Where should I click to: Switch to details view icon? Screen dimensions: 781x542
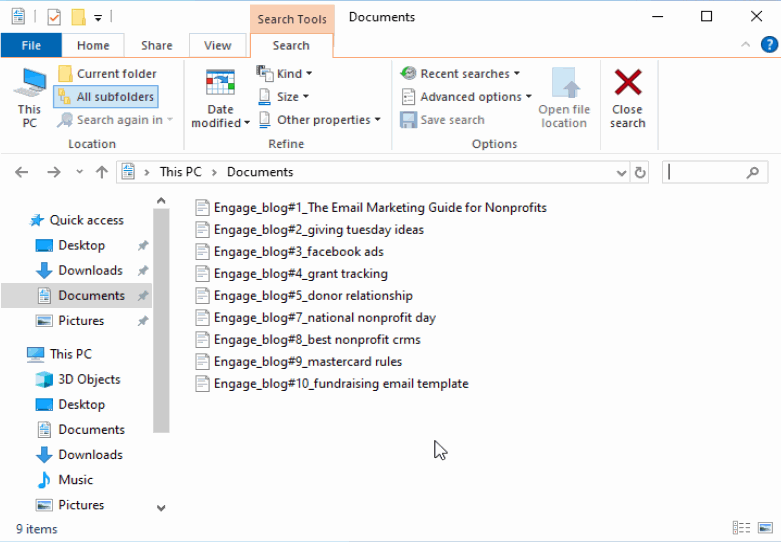[741, 528]
